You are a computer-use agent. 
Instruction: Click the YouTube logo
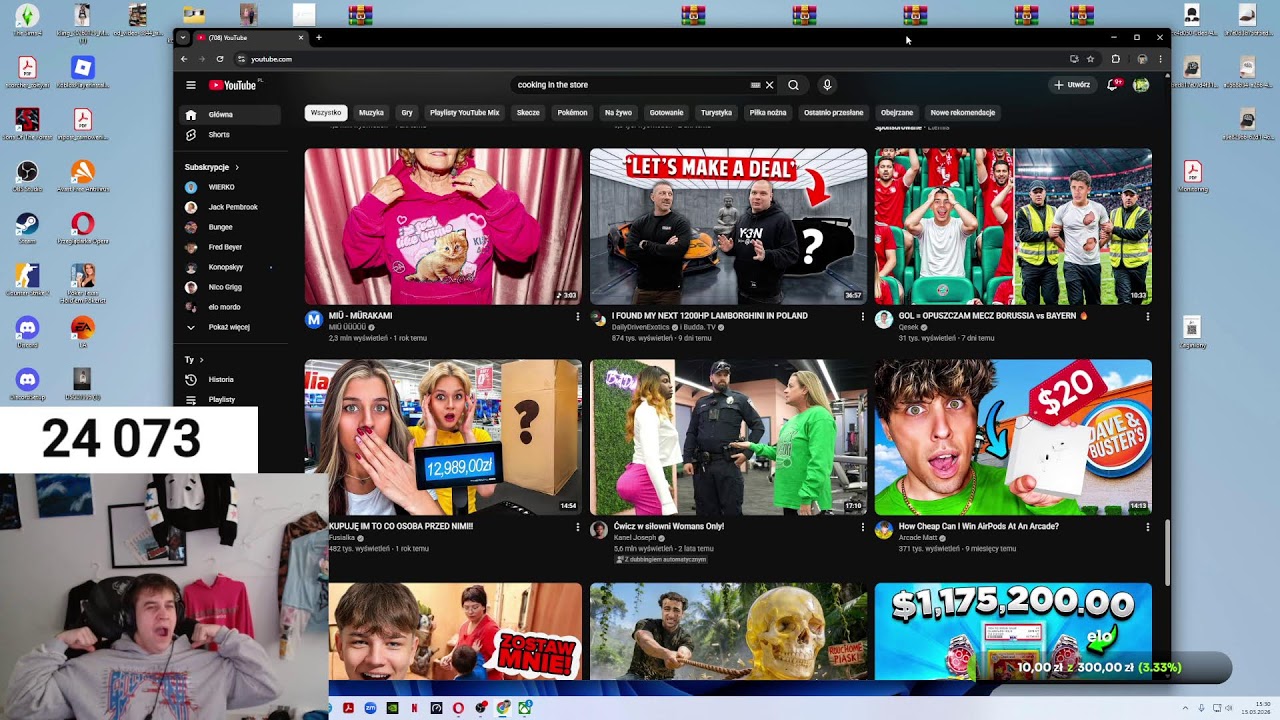[x=233, y=85]
